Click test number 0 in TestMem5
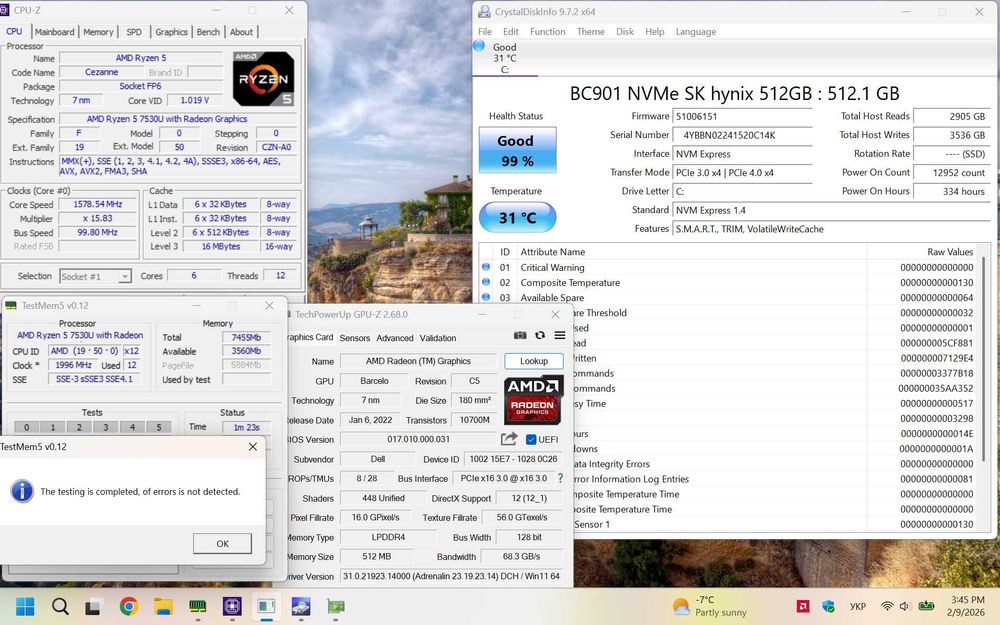 [x=26, y=427]
